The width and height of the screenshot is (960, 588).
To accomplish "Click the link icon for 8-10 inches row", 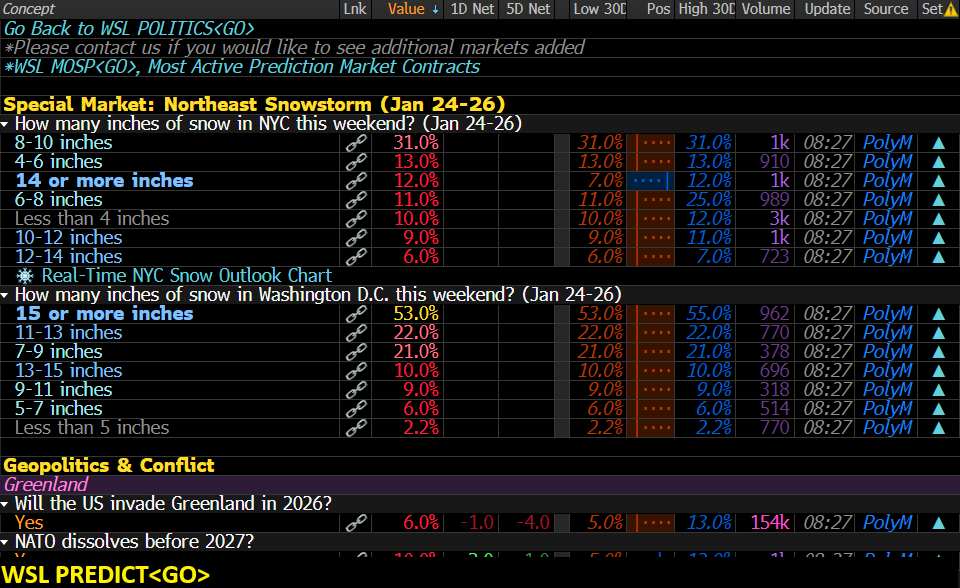I will (x=356, y=143).
